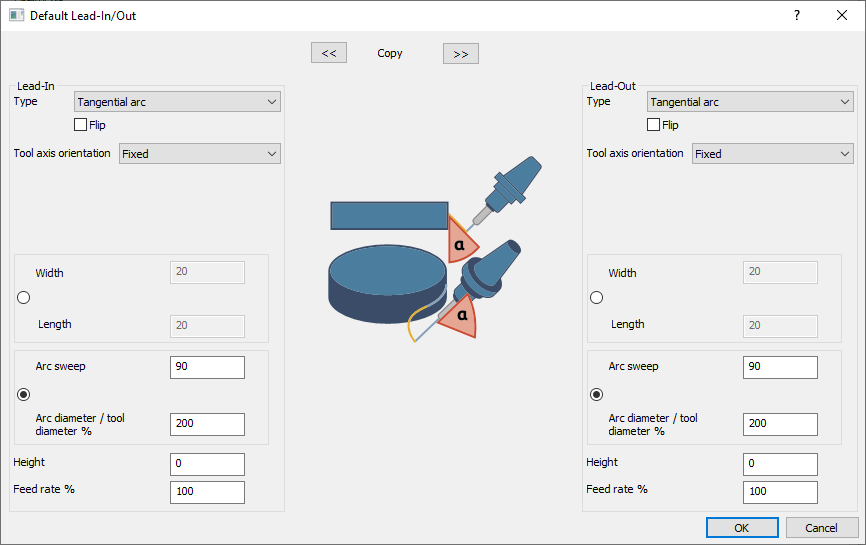Open the Lead-In Type dropdown
Screen dimensions: 866x545
177,101
